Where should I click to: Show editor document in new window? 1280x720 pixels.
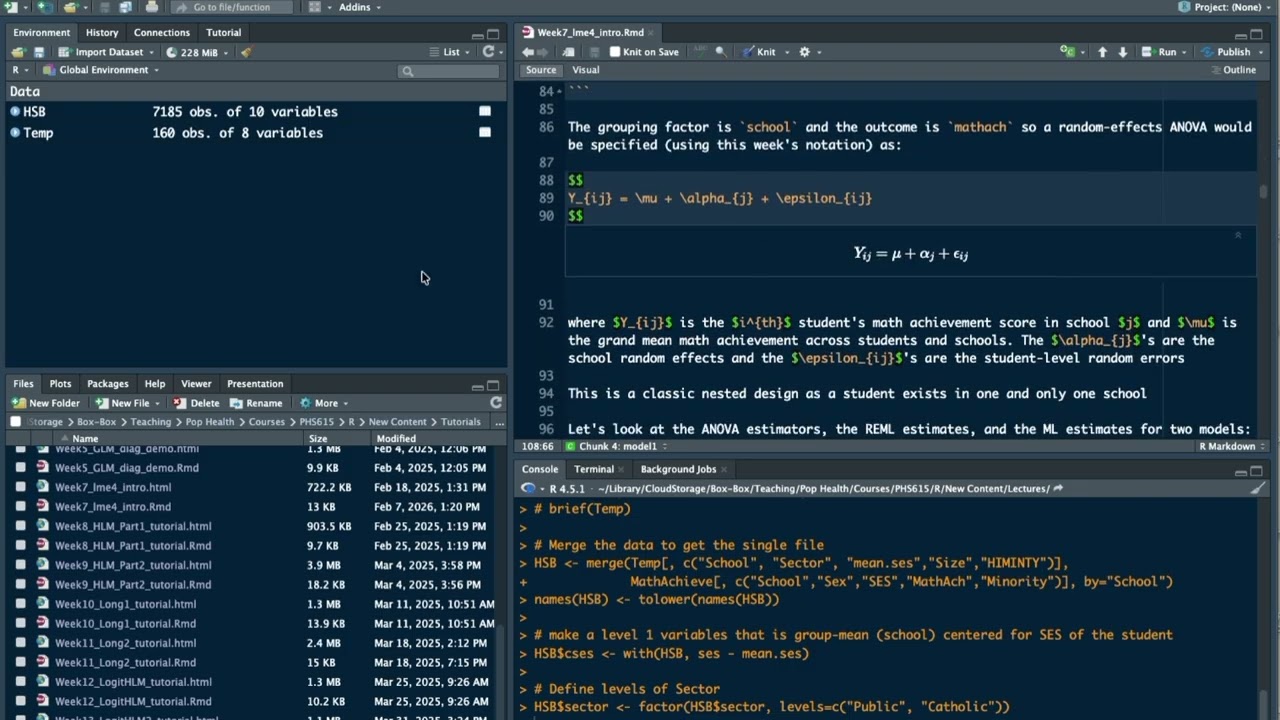[569, 52]
